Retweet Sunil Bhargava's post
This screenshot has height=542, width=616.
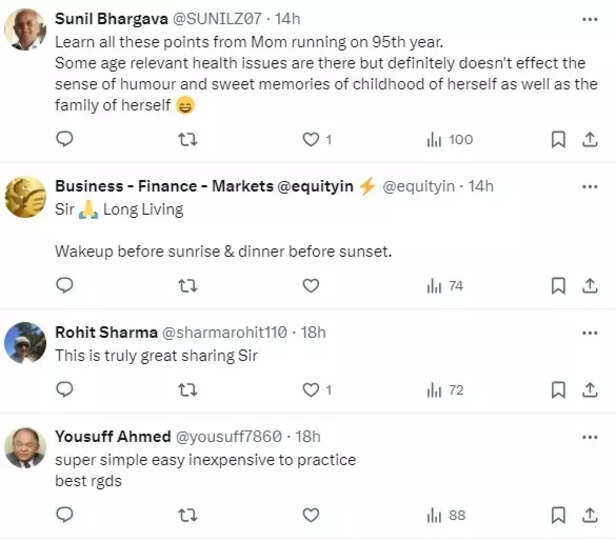pyautogui.click(x=187, y=140)
